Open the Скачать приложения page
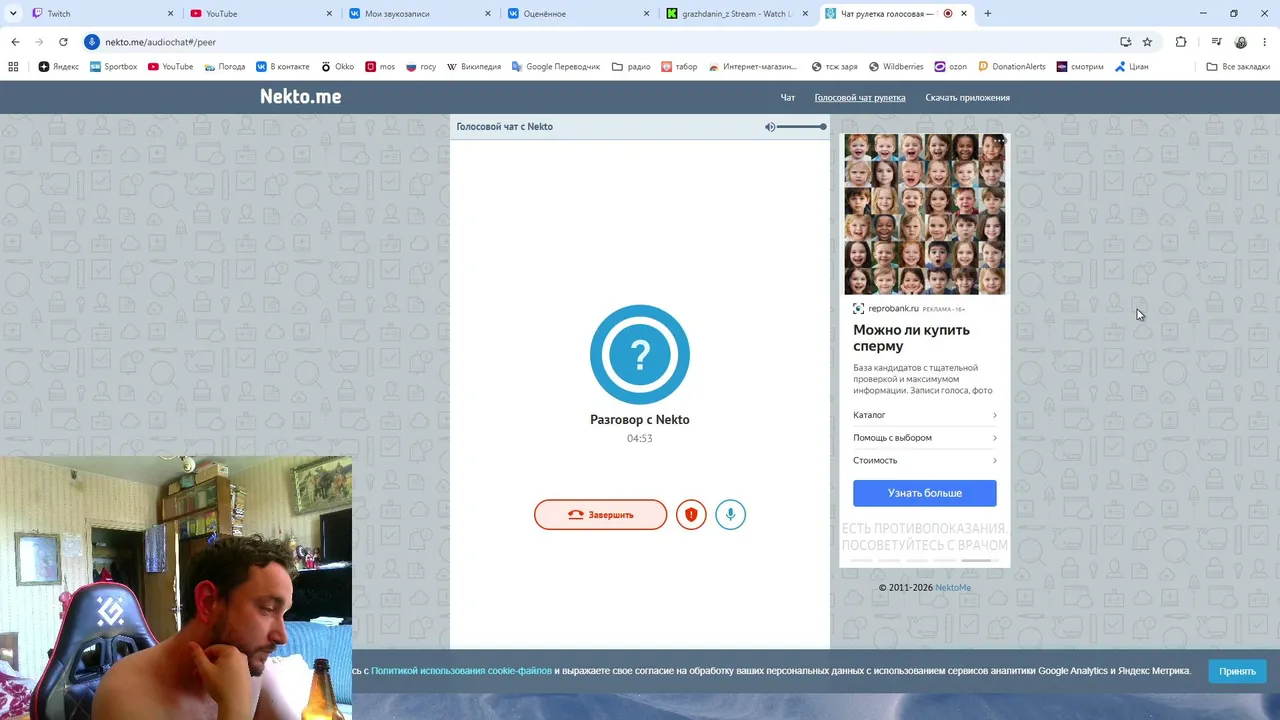The image size is (1280, 720). [x=967, y=98]
